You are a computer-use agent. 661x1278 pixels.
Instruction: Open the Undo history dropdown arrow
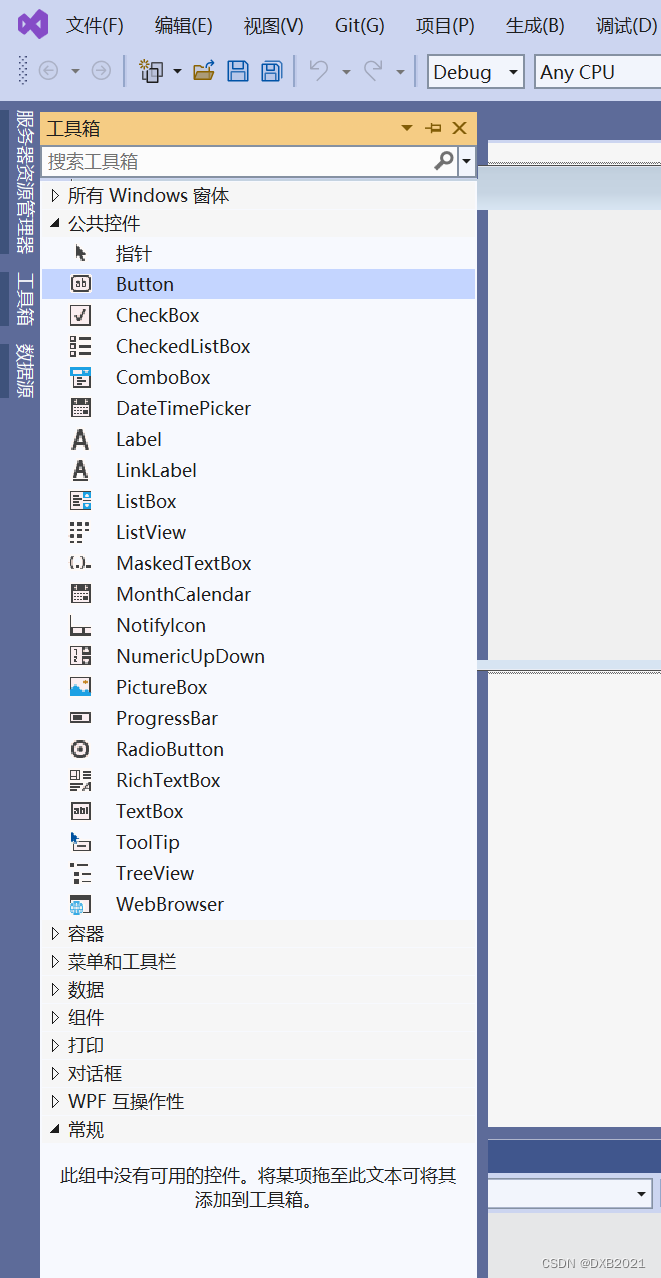[346, 71]
